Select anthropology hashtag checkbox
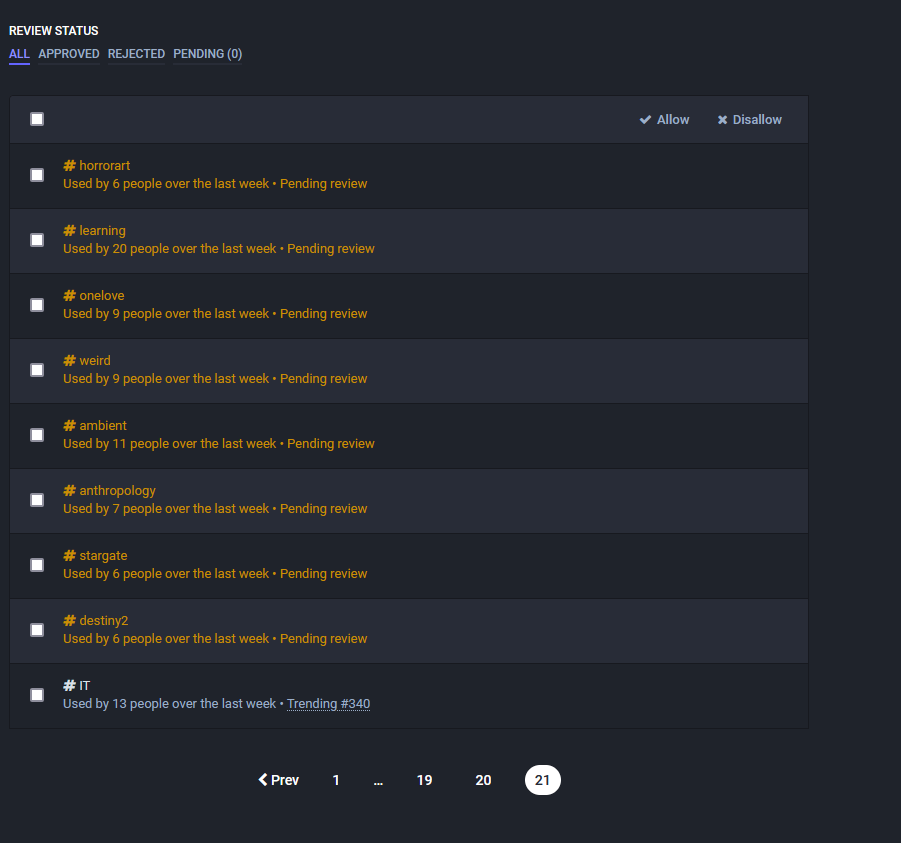The height and width of the screenshot is (843, 901). 37,499
